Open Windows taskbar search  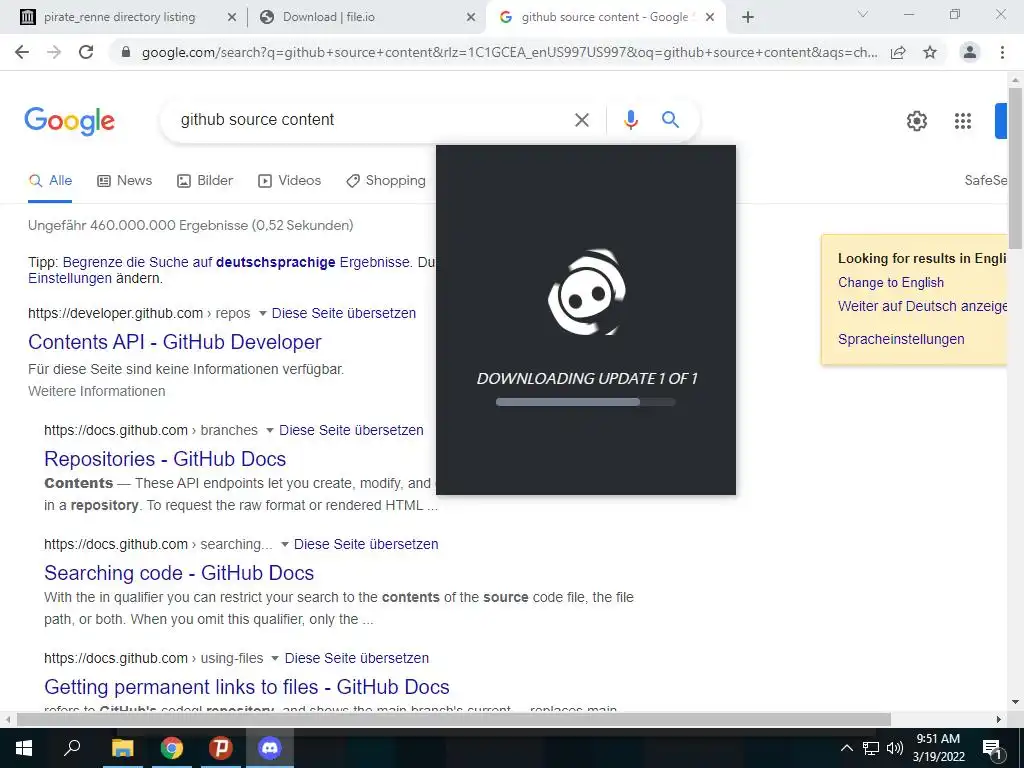[72, 748]
